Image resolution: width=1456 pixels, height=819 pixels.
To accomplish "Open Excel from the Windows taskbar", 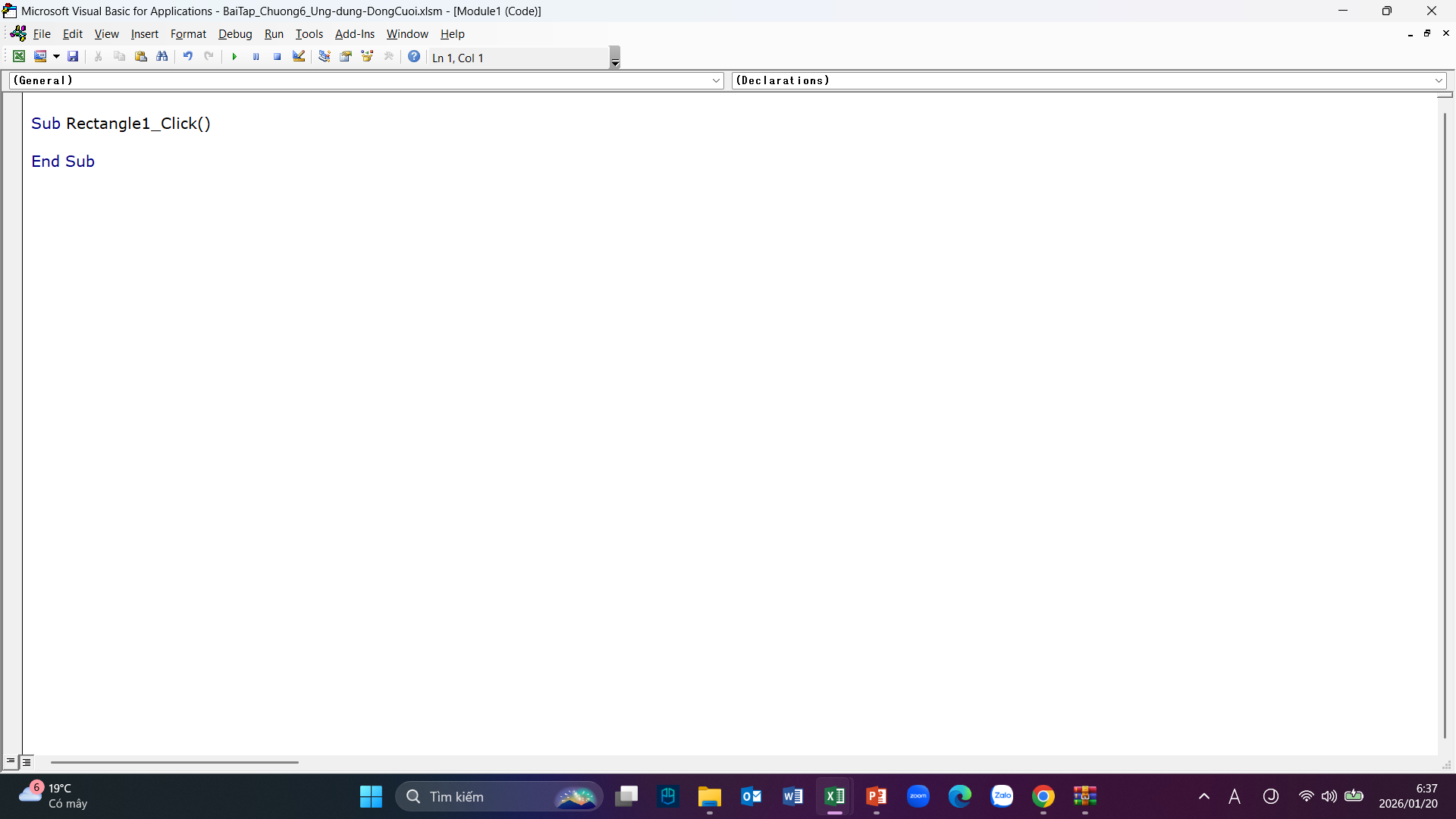I will coord(834,796).
